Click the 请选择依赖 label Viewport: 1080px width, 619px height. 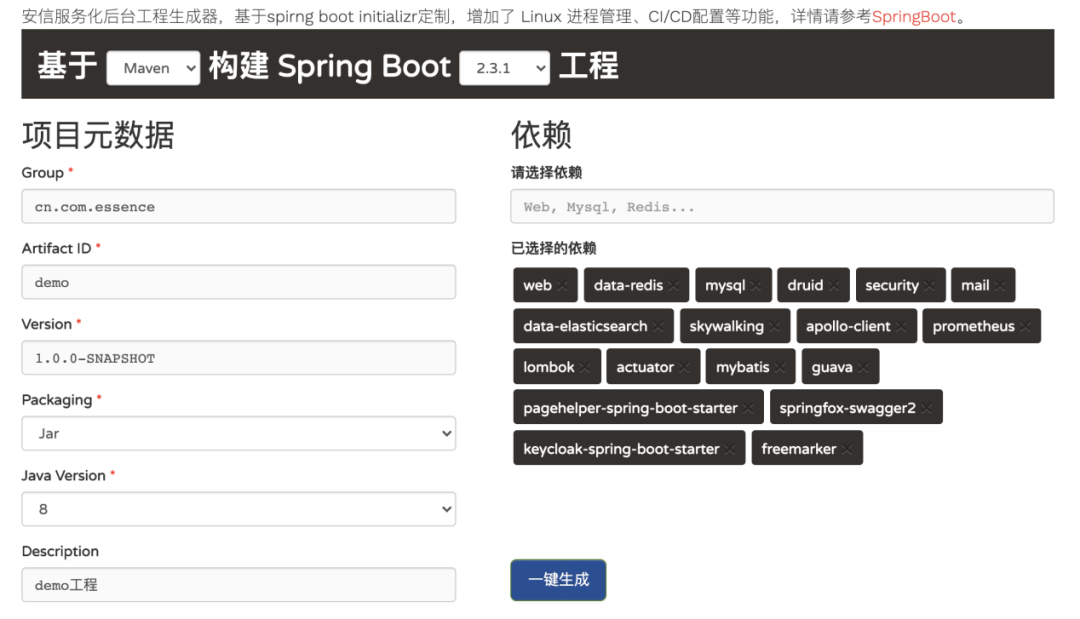point(546,173)
